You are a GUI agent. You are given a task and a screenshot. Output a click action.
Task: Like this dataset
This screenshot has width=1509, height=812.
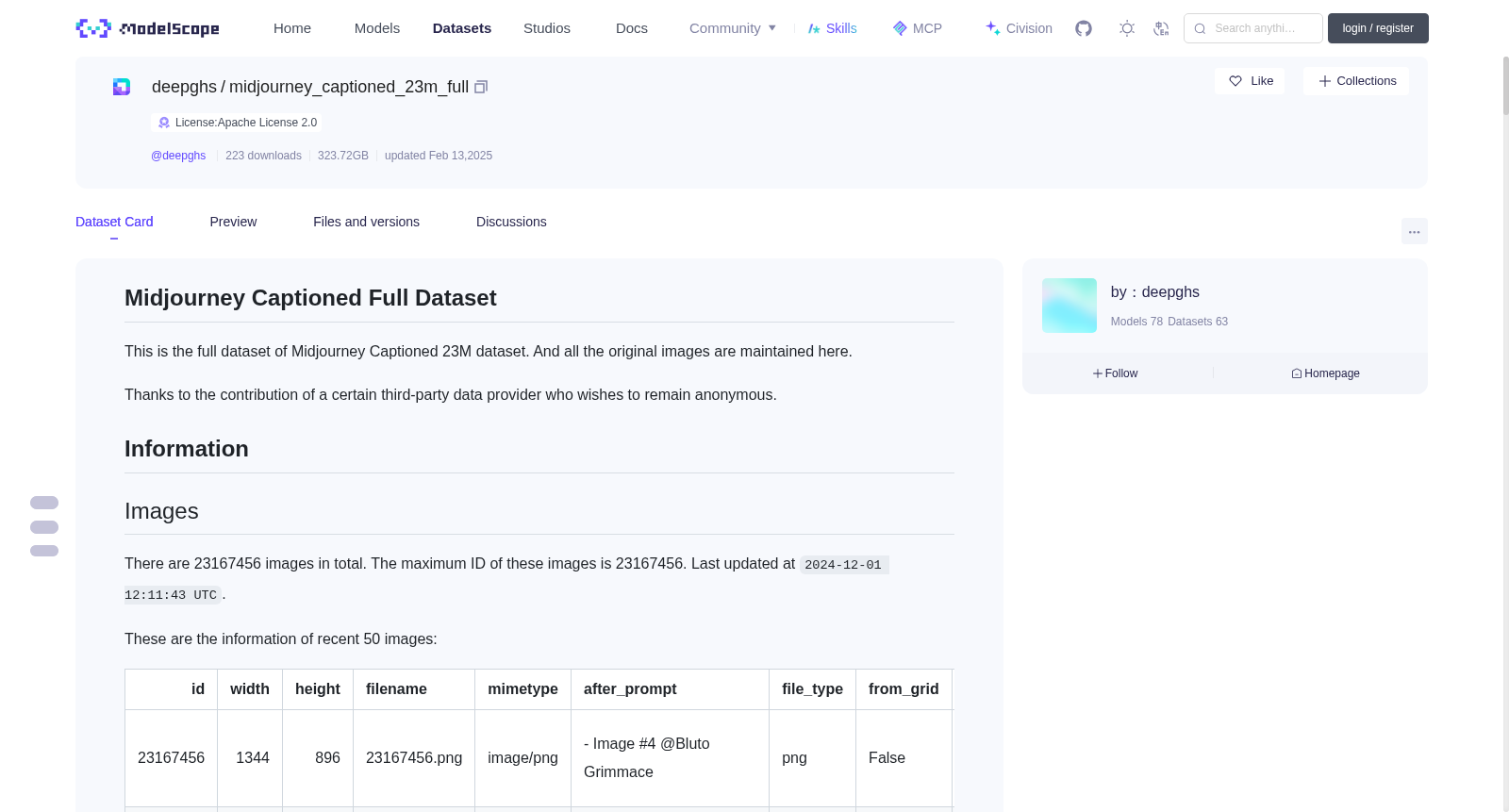coord(1250,81)
